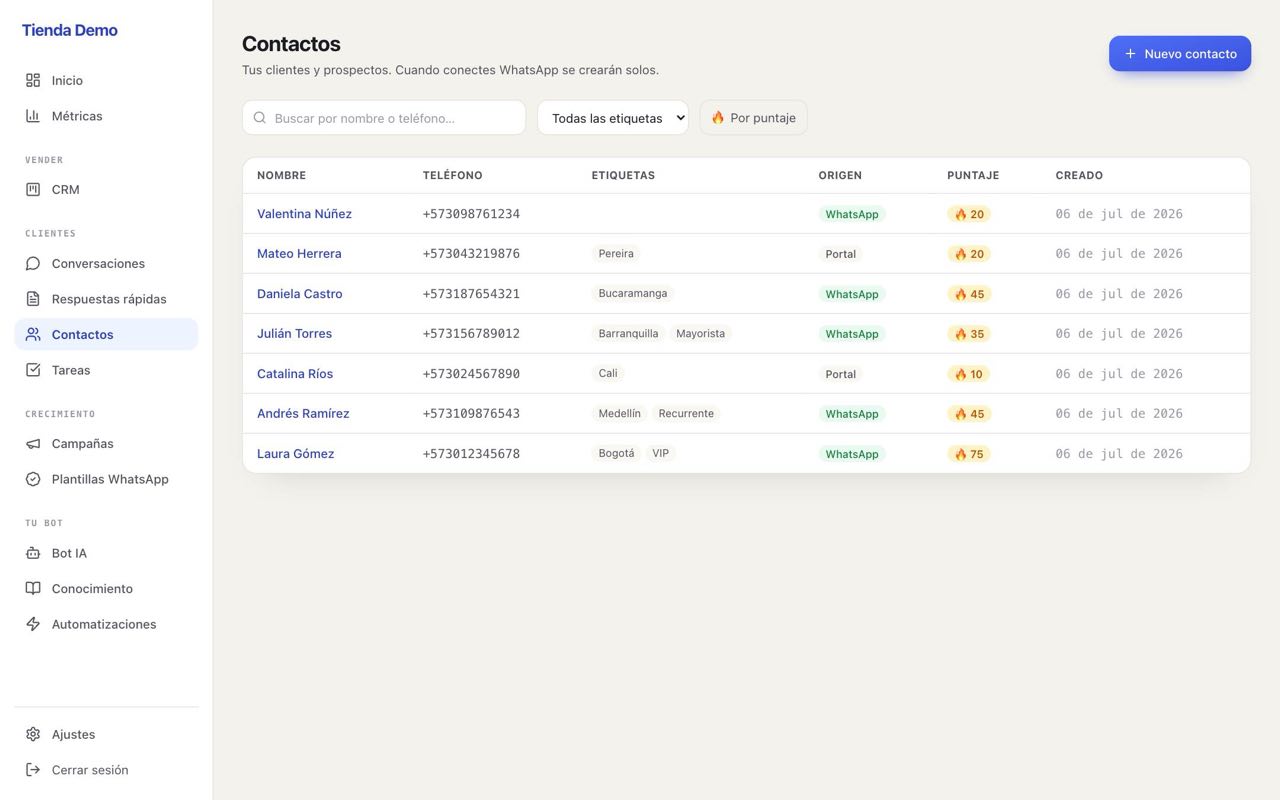Click the score badge 35 for Julián Torres
This screenshot has width=1280, height=800.
click(x=969, y=334)
